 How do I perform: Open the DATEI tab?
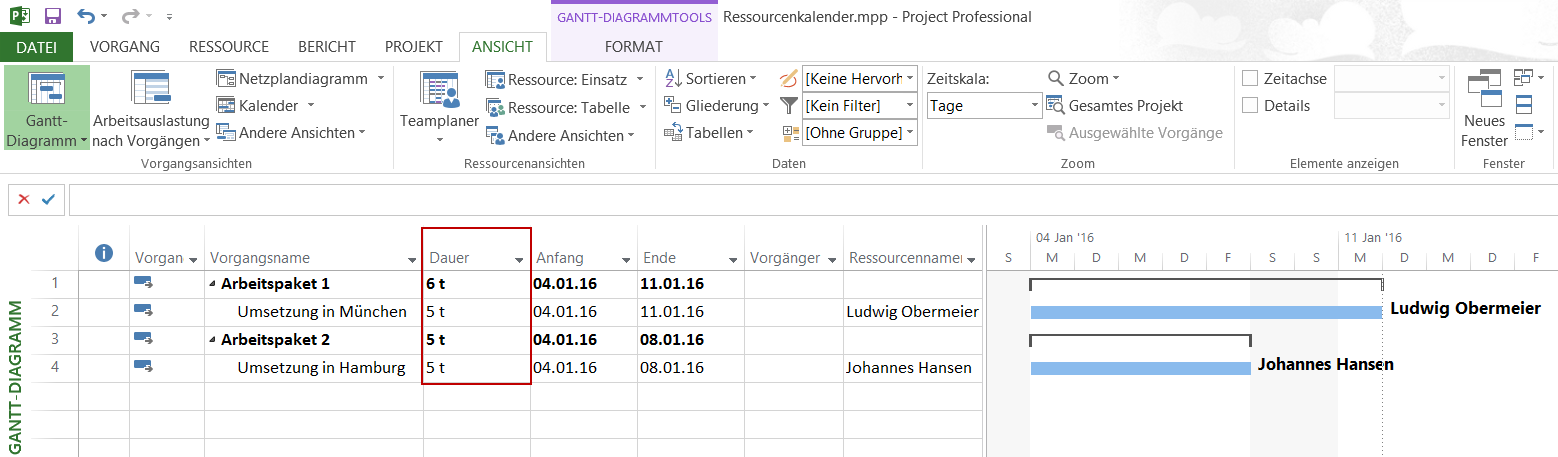click(x=37, y=47)
